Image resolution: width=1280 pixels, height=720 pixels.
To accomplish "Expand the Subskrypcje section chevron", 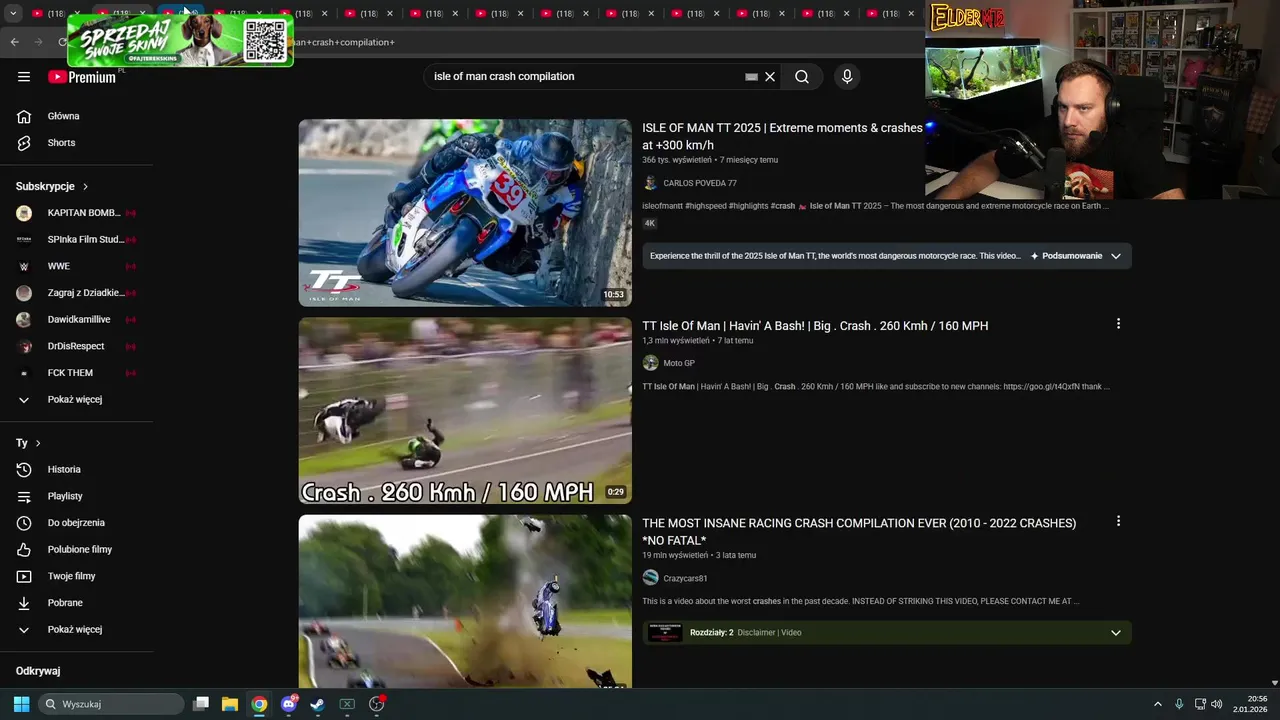I will [x=85, y=187].
